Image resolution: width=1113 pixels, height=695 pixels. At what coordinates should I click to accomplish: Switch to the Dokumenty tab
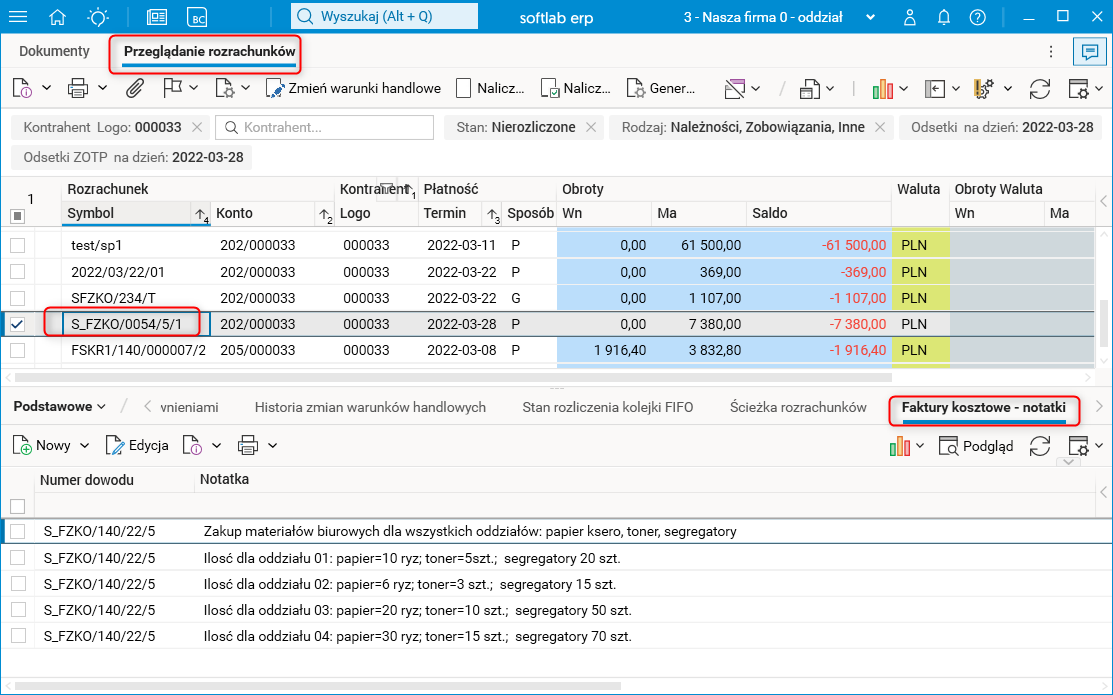tap(54, 51)
